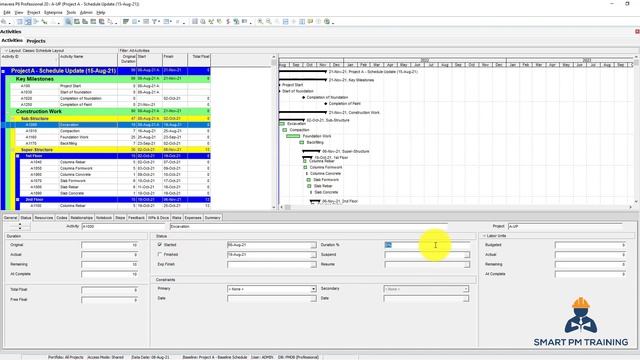This screenshot has width=640, height=360.
Task: Select the Compaction activity row
Action: pos(113,131)
